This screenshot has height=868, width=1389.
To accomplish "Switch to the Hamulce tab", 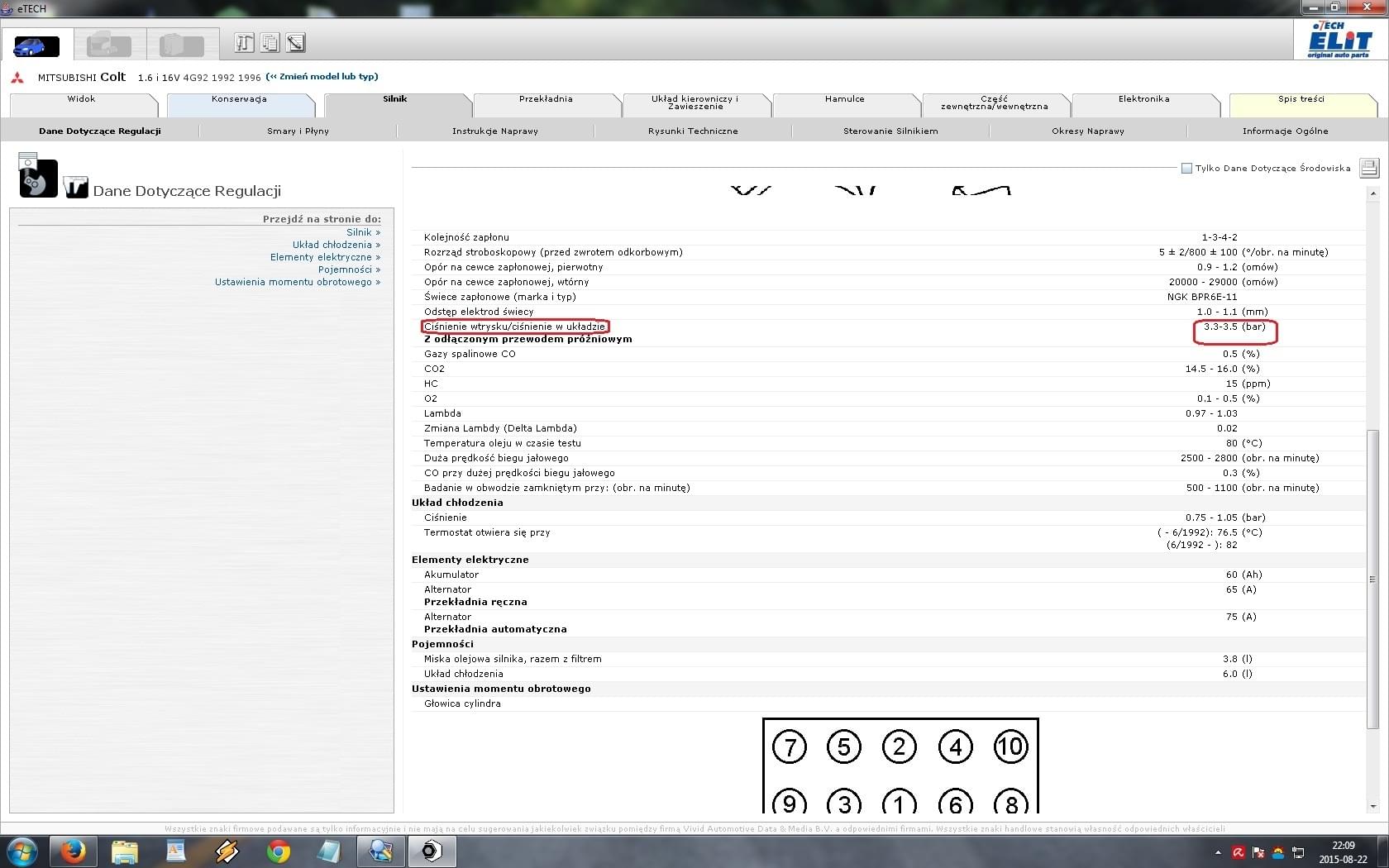I will pyautogui.click(x=844, y=99).
